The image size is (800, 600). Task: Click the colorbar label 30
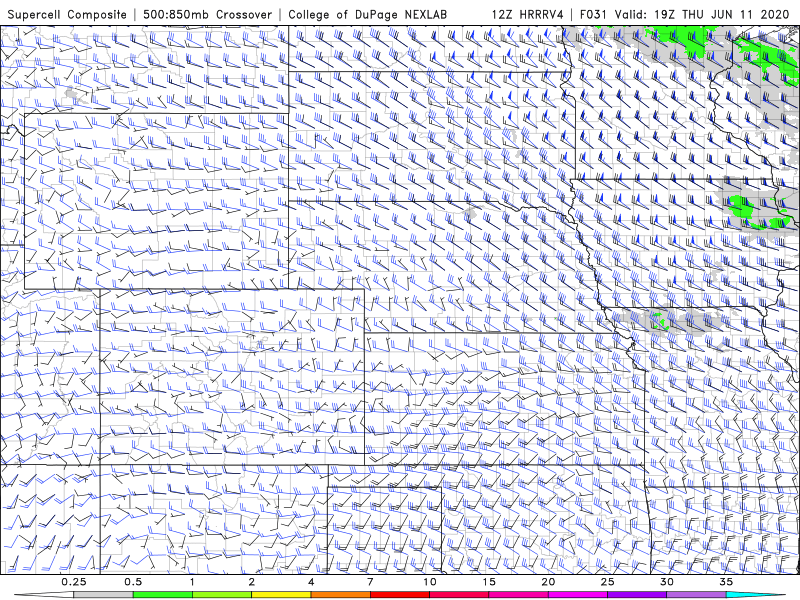pyautogui.click(x=666, y=582)
